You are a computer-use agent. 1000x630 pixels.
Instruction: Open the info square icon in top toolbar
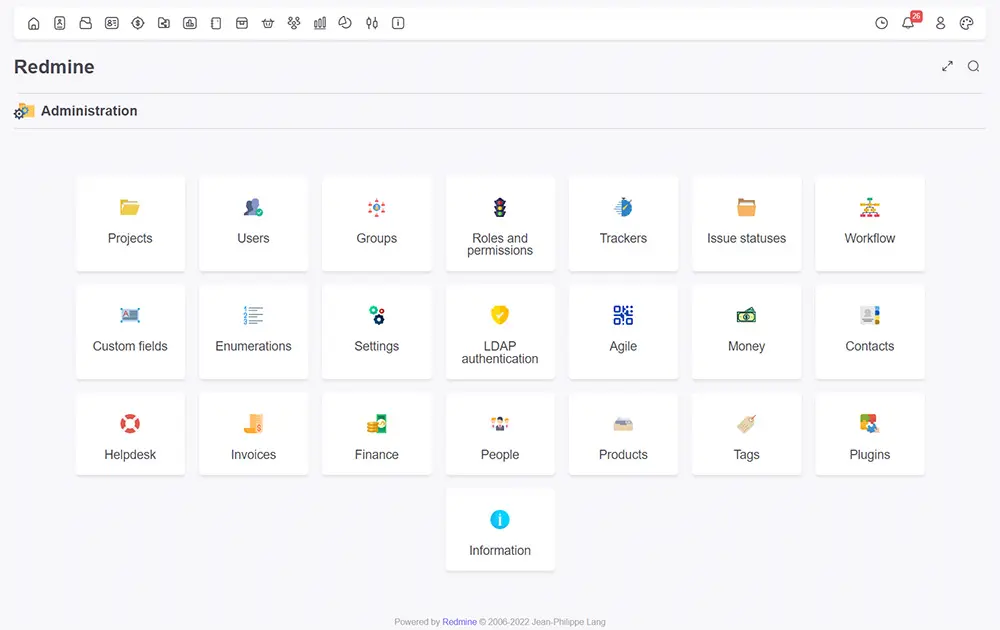(x=398, y=24)
